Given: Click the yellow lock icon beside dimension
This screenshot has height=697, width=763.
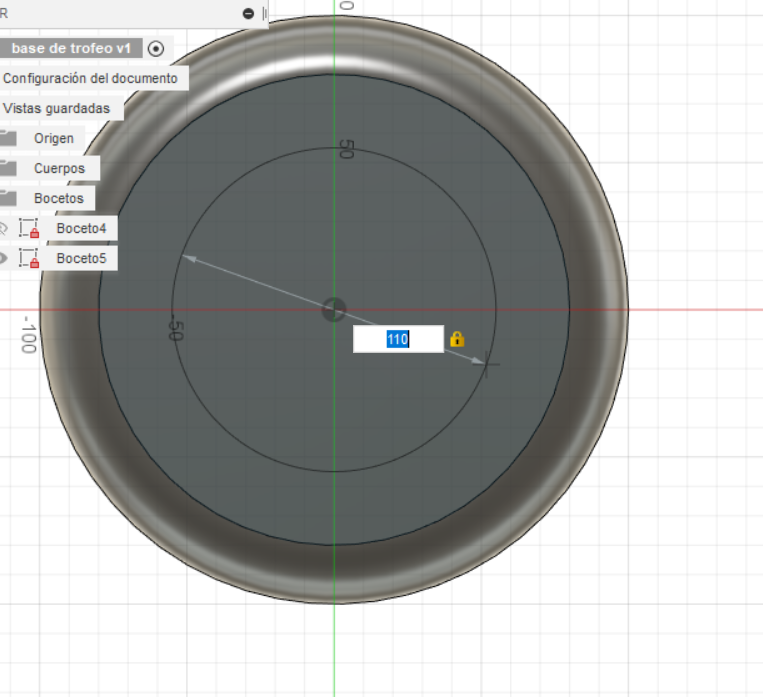Looking at the screenshot, I should point(457,339).
